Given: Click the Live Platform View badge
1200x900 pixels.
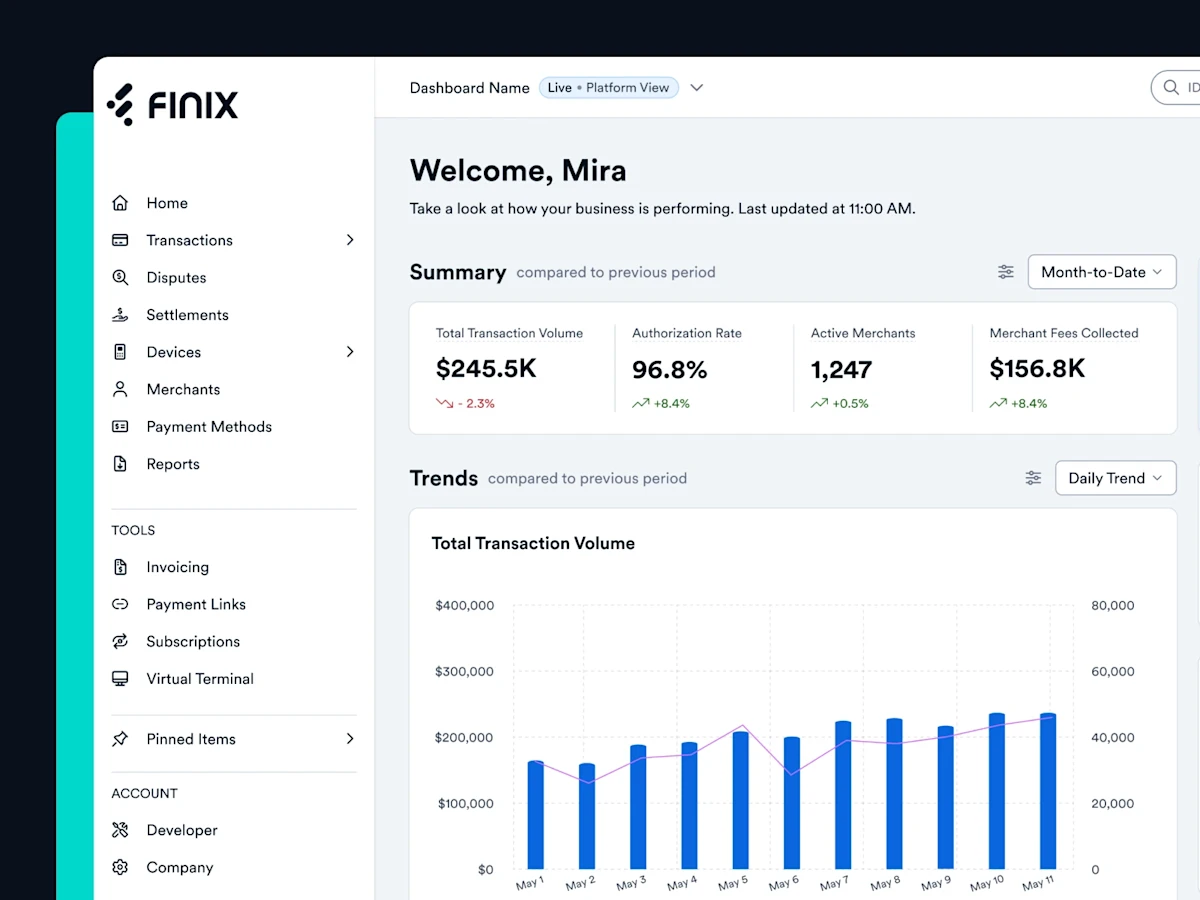Looking at the screenshot, I should [609, 88].
